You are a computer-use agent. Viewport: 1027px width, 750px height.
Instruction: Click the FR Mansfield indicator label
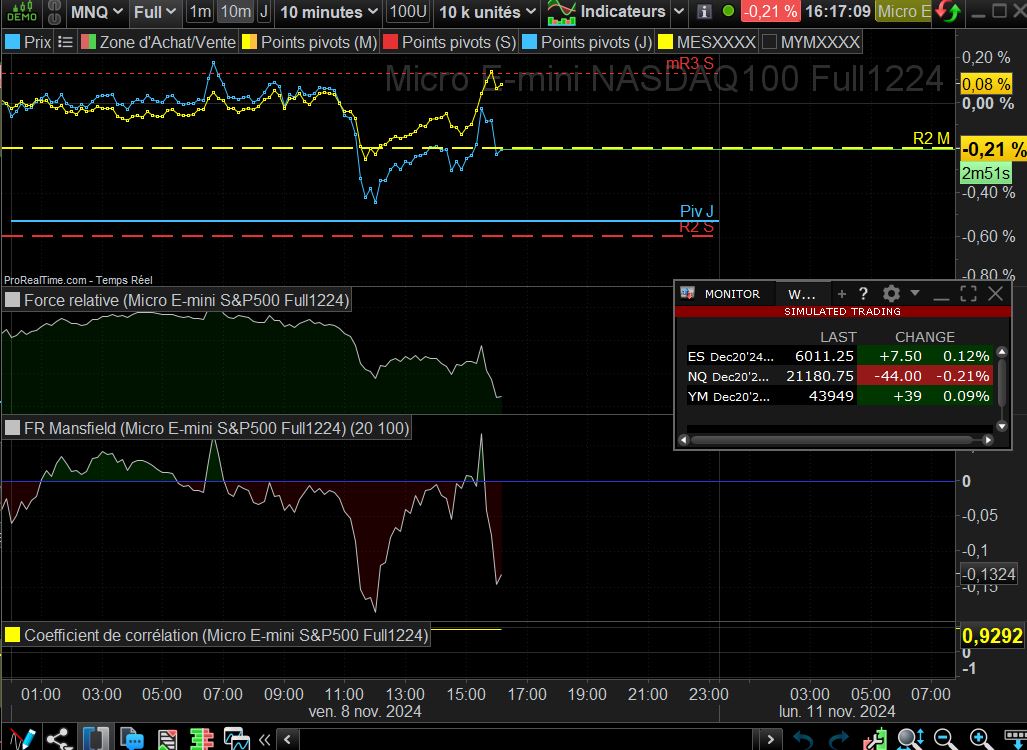point(216,429)
